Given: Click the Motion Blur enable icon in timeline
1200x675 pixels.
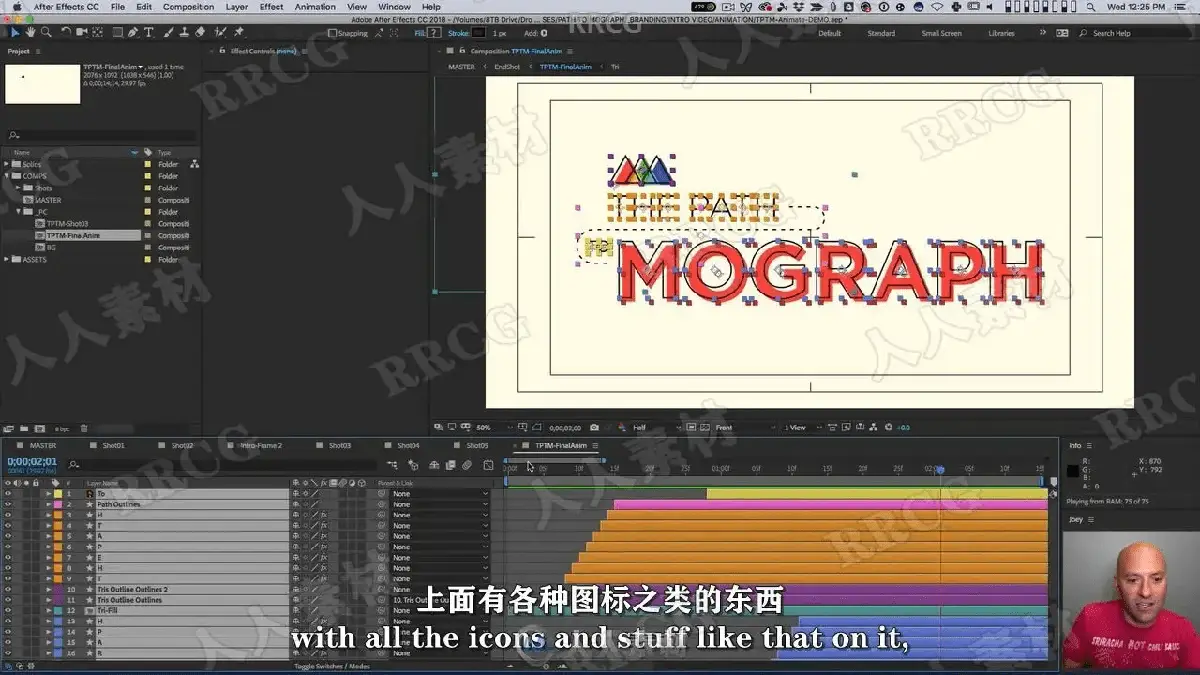Looking at the screenshot, I should click(x=466, y=464).
